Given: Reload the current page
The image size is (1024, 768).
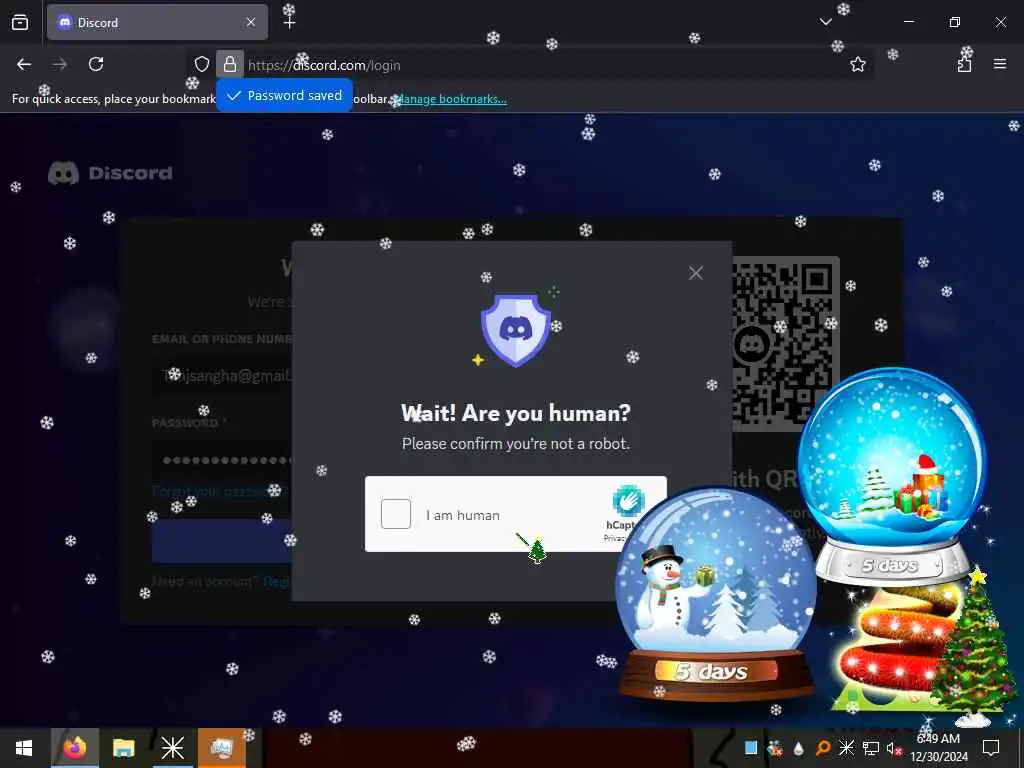Looking at the screenshot, I should click(x=96, y=64).
